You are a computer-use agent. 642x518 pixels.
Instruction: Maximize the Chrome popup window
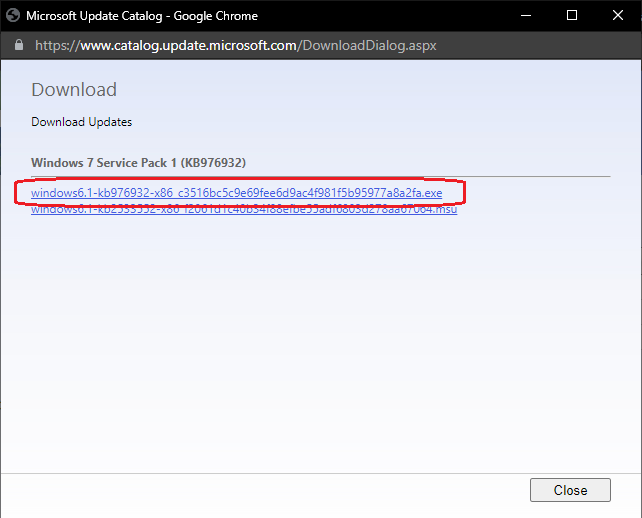click(571, 16)
